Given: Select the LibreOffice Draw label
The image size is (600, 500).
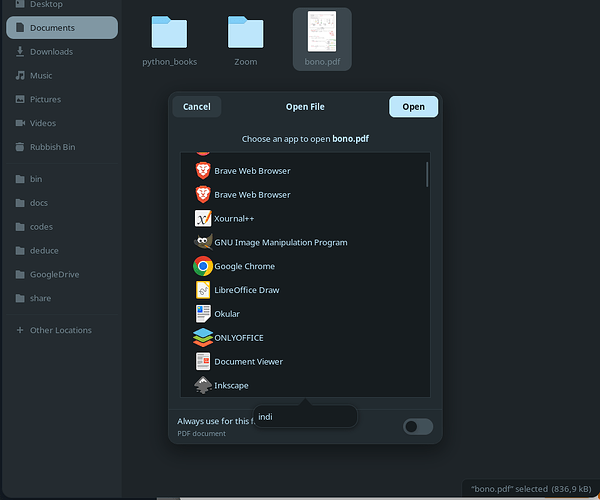Looking at the screenshot, I should (x=247, y=290).
